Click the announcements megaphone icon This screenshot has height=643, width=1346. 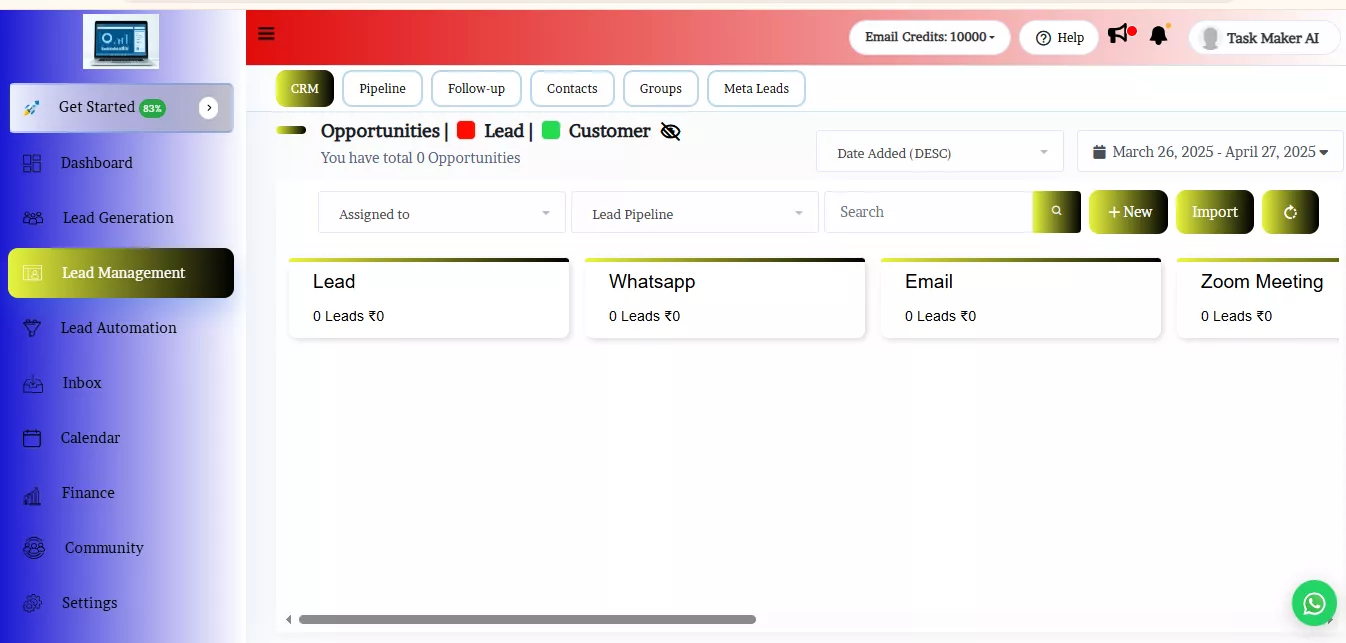point(1118,35)
